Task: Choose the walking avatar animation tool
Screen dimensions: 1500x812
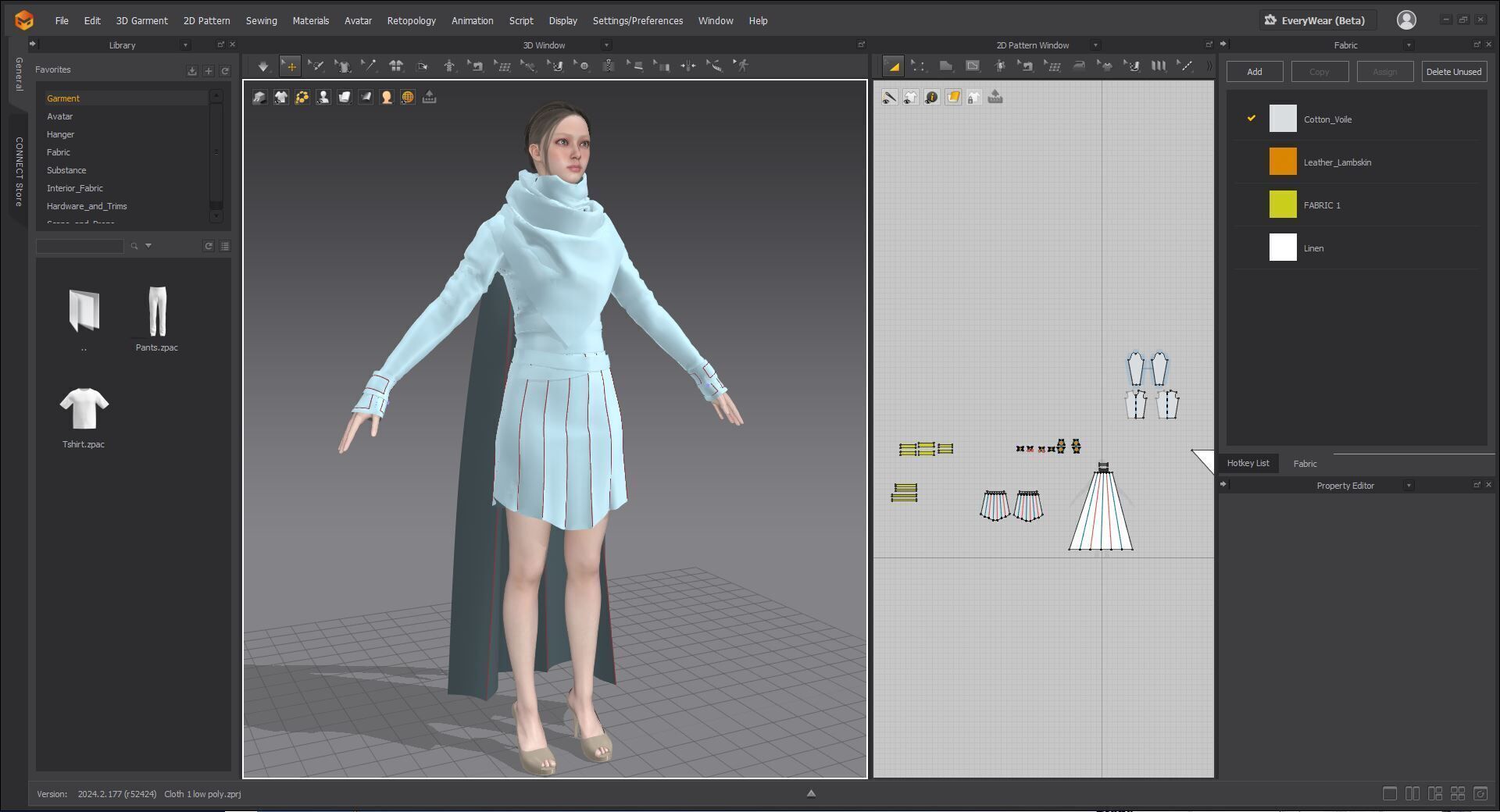Action: [742, 66]
